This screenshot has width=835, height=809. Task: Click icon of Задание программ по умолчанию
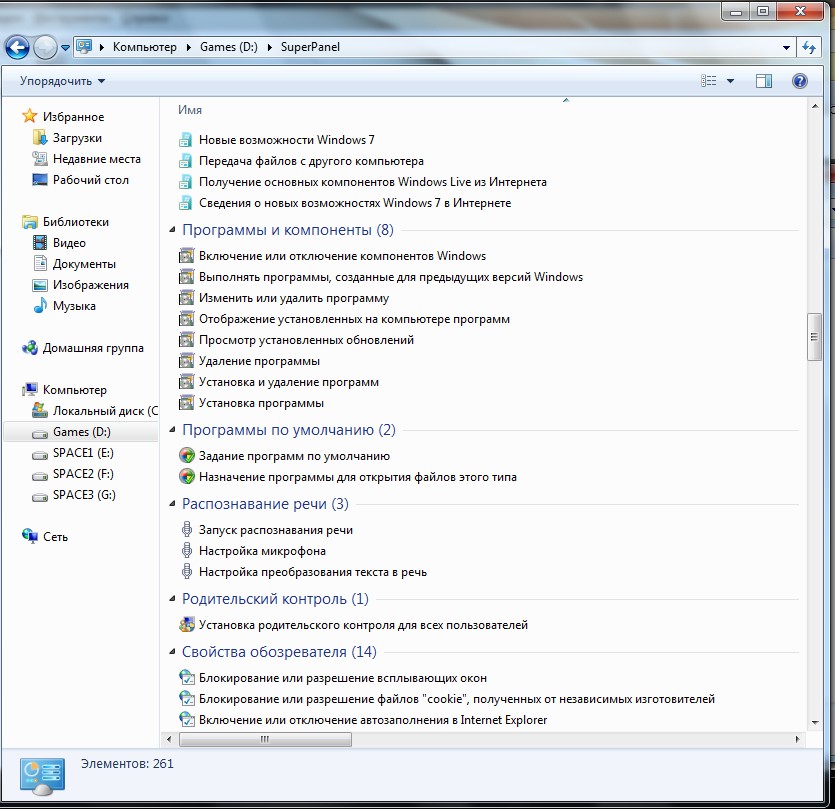[187, 456]
